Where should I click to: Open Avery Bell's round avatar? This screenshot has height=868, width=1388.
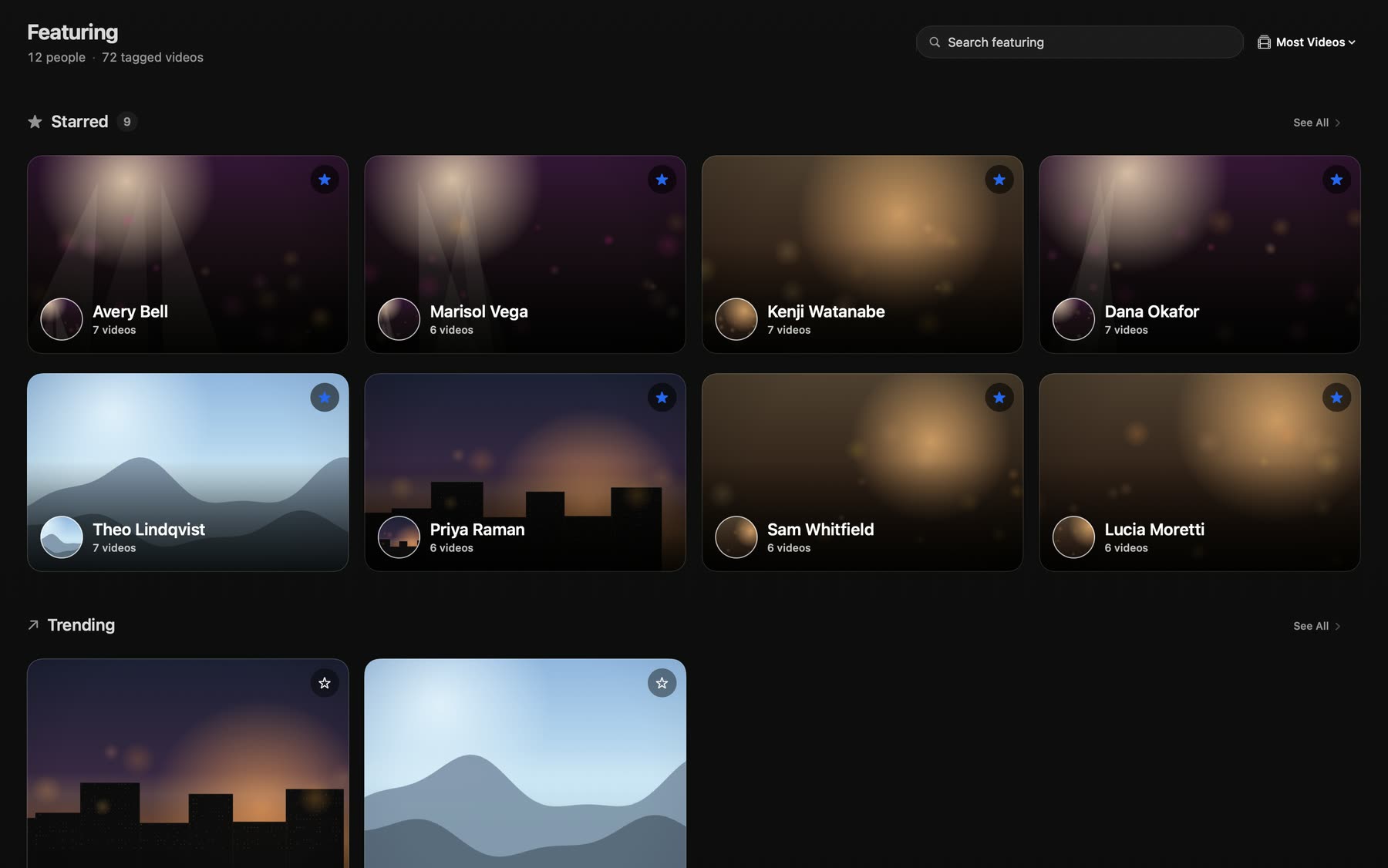pos(62,319)
